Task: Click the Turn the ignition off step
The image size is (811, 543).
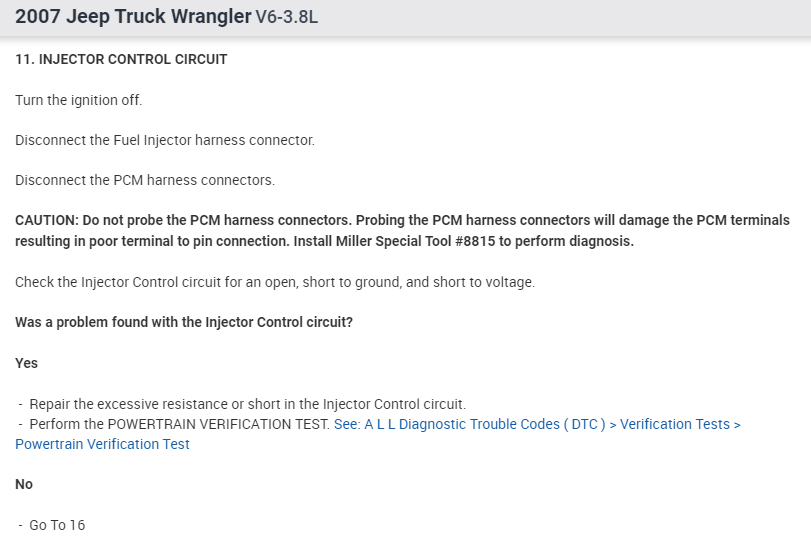Action: 79,100
